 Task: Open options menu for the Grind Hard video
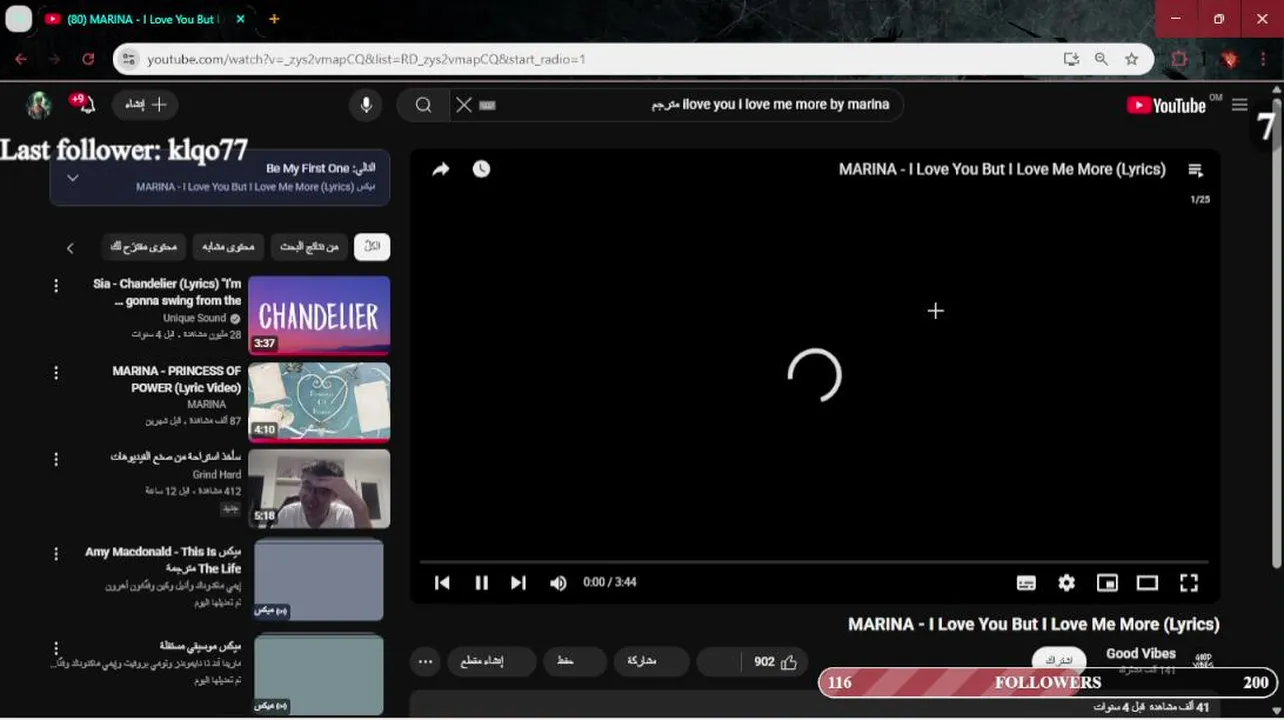click(x=56, y=459)
